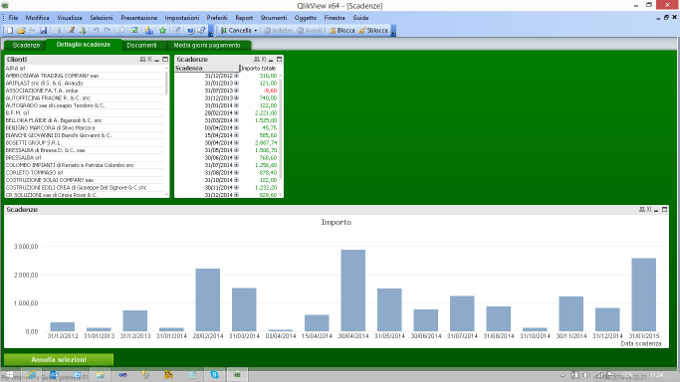
Task: Click the Importo totale column header
Action: (258, 68)
